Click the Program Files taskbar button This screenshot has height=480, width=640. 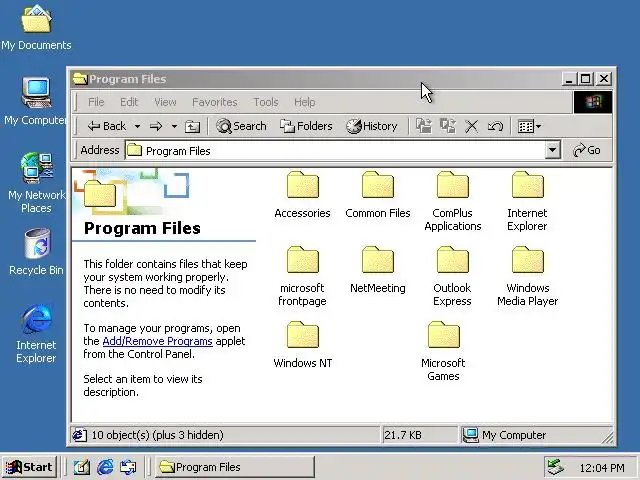coord(235,467)
